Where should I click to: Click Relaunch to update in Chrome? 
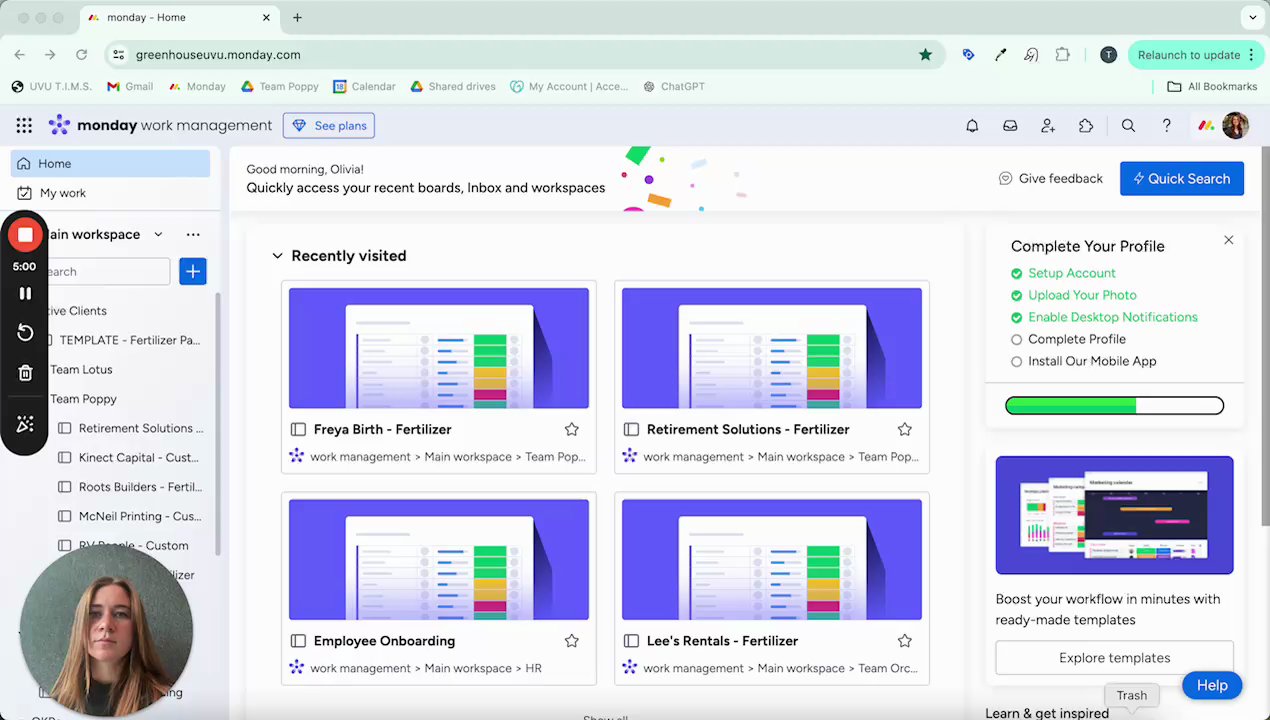[x=1196, y=55]
